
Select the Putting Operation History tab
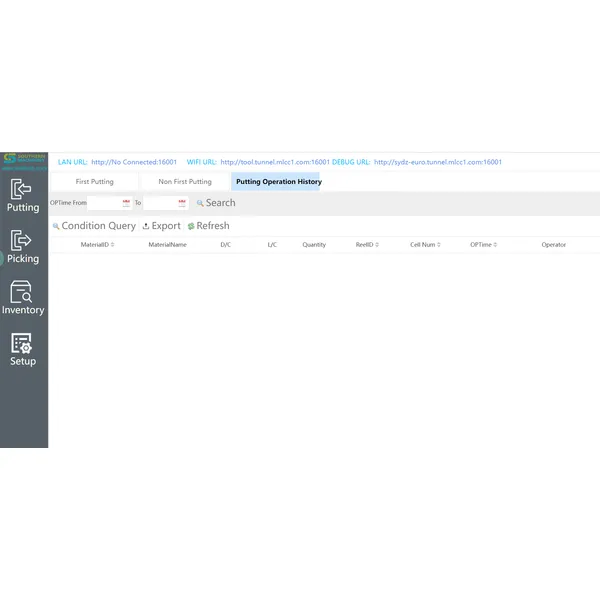tap(278, 182)
